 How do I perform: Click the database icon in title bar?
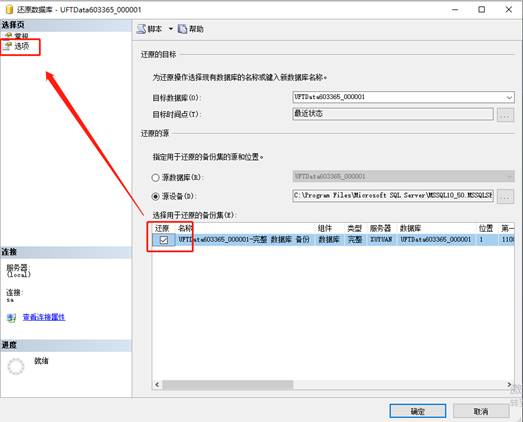pyautogui.click(x=9, y=10)
